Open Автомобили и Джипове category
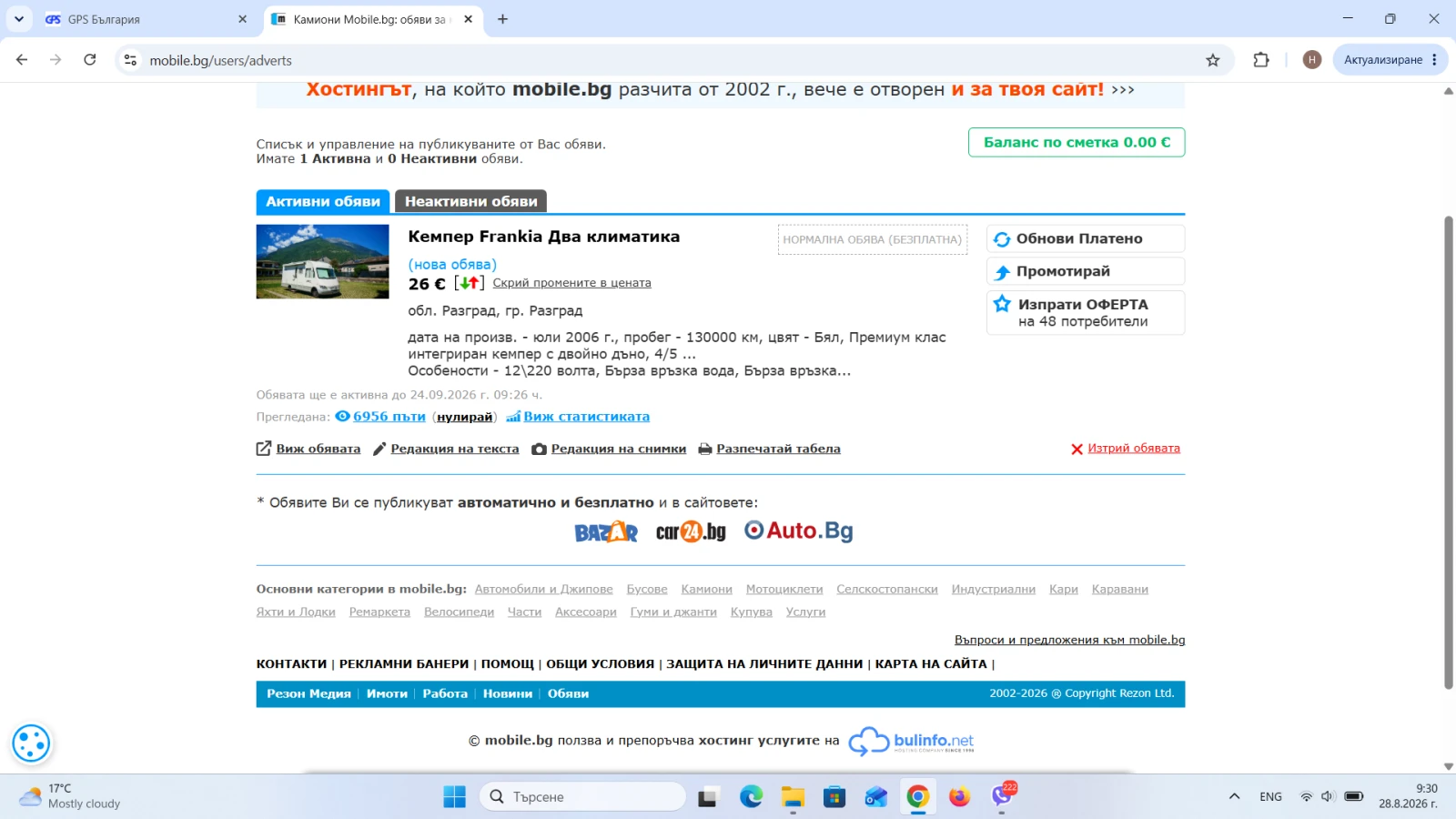The height and width of the screenshot is (819, 1456). (543, 590)
